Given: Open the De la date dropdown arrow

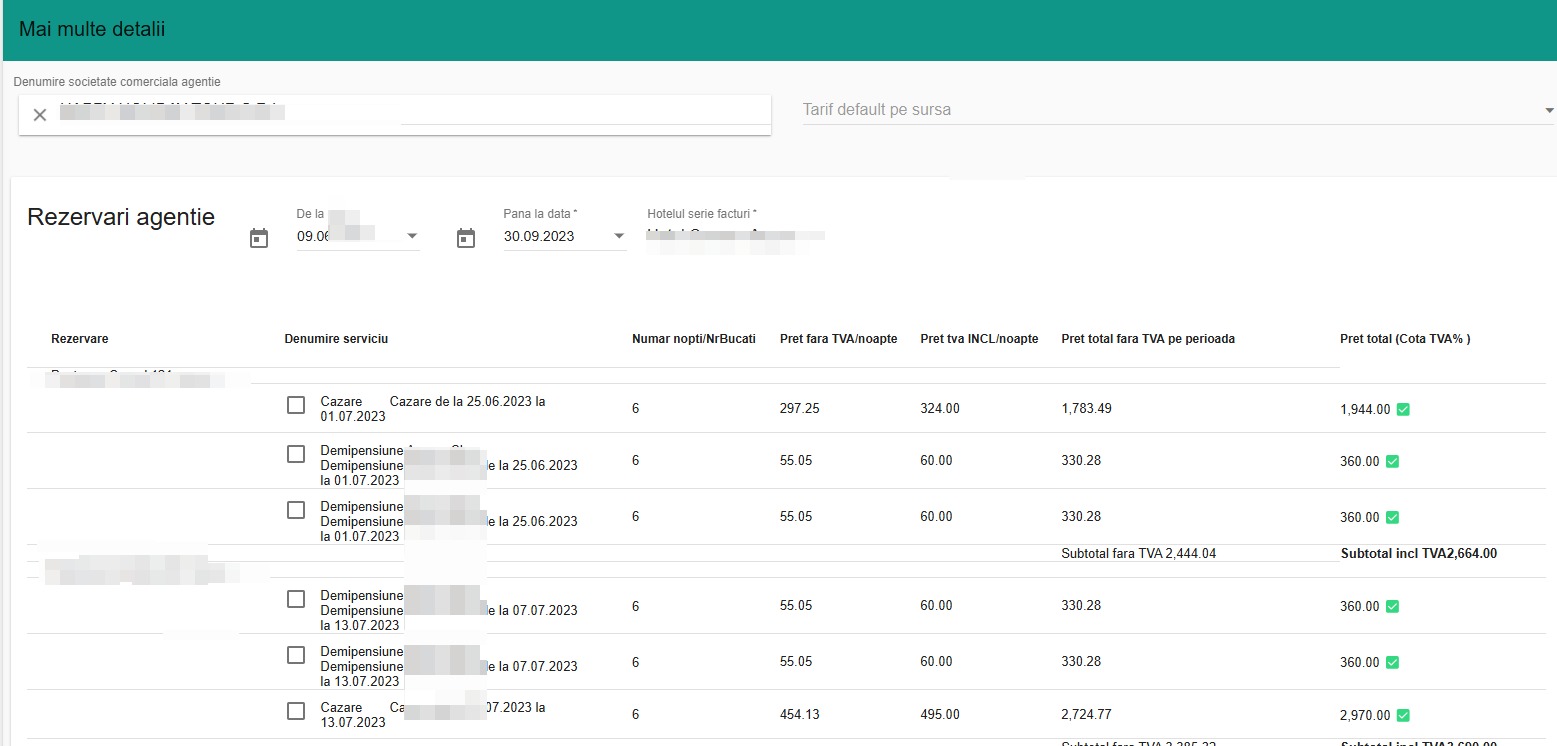Looking at the screenshot, I should click(411, 237).
